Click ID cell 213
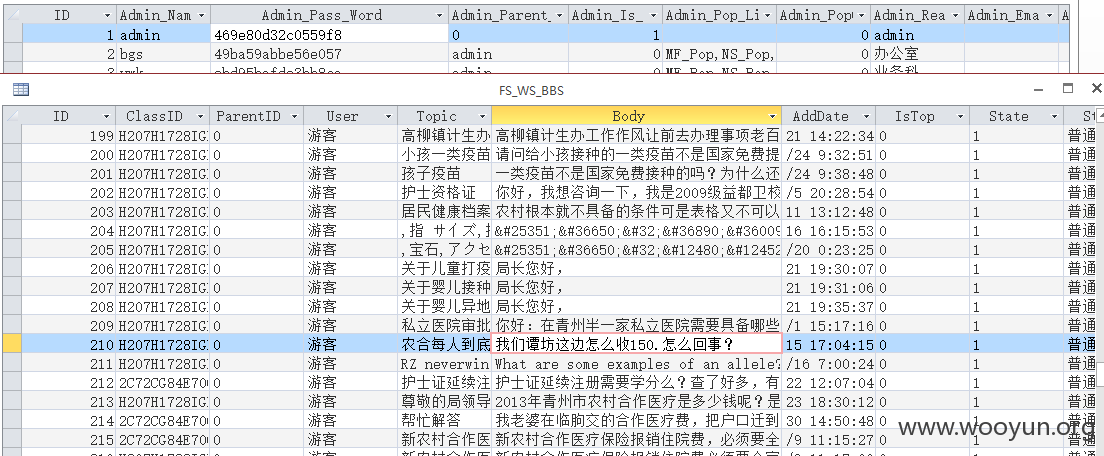This screenshot has width=1104, height=456. click(x=69, y=402)
